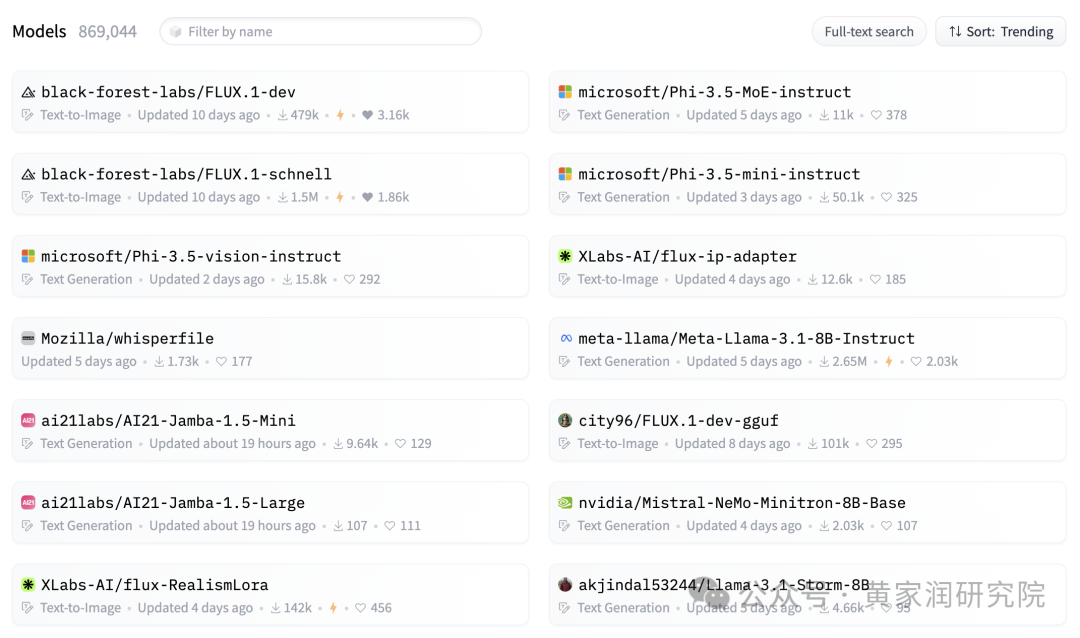This screenshot has width=1080, height=638.
Task: Click the task tag icon on Phi-3.5-MoE-instruct card
Action: click(564, 115)
